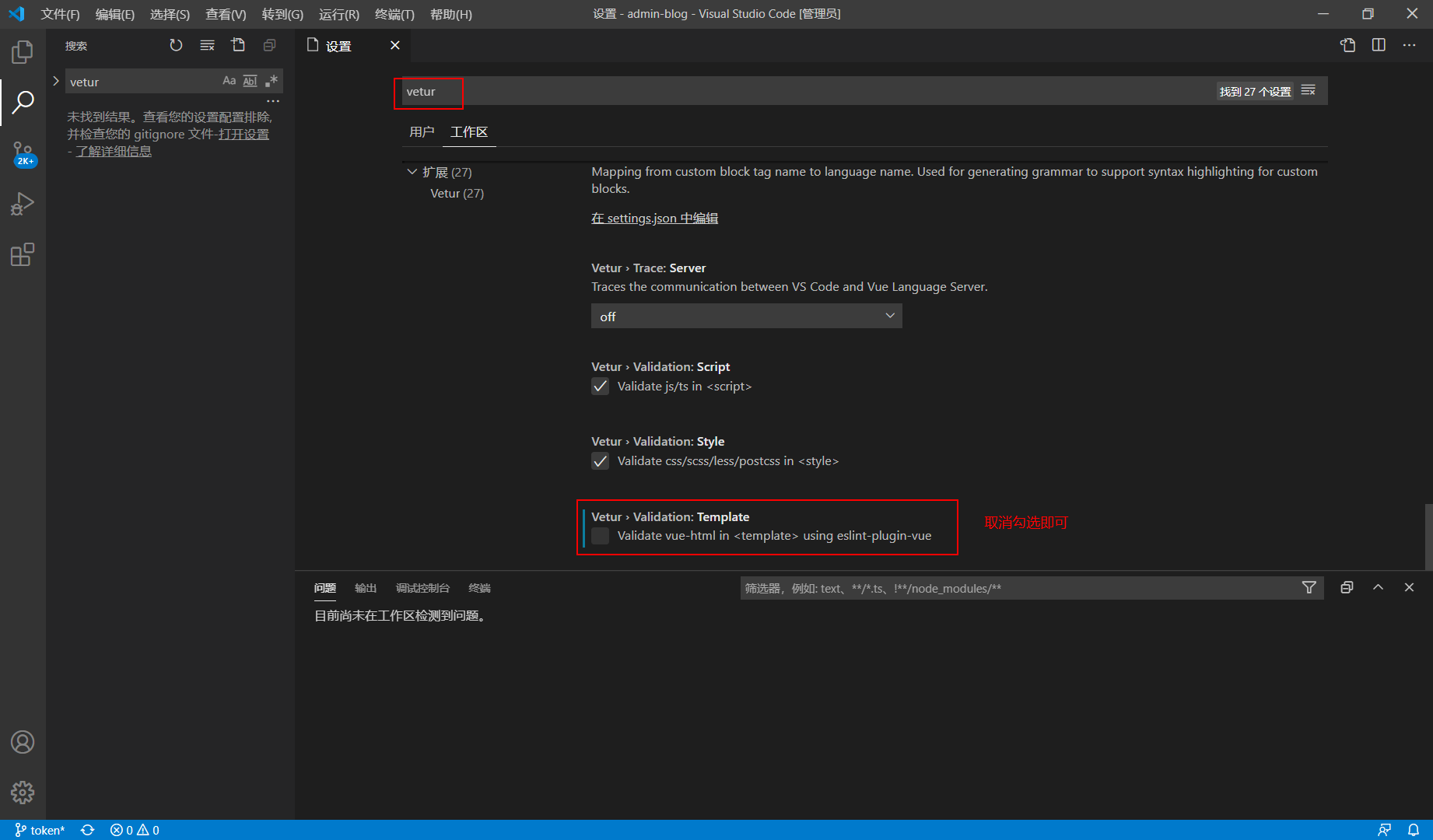
Task: Expand the search replace chevron
Action: [x=55, y=80]
